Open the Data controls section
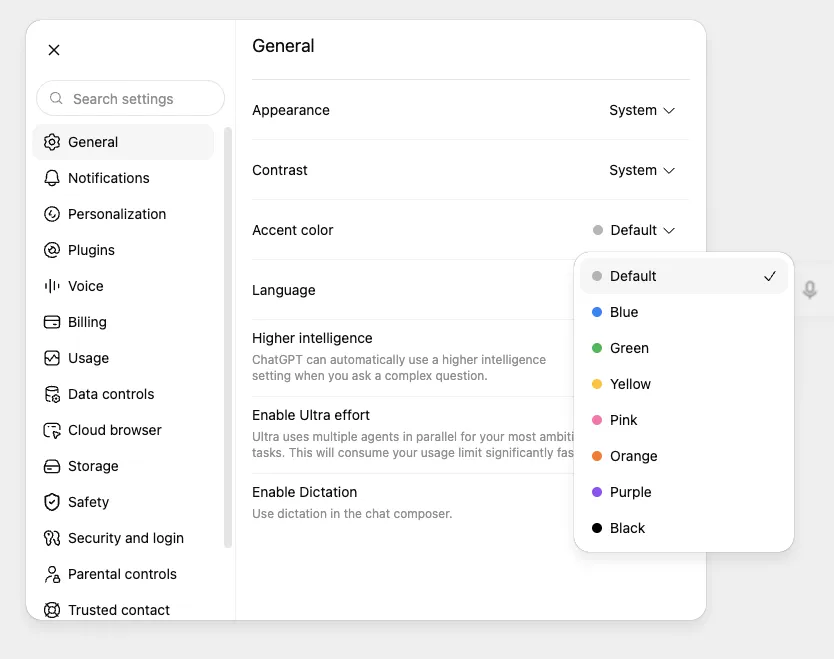The width and height of the screenshot is (834, 659). click(x=123, y=394)
